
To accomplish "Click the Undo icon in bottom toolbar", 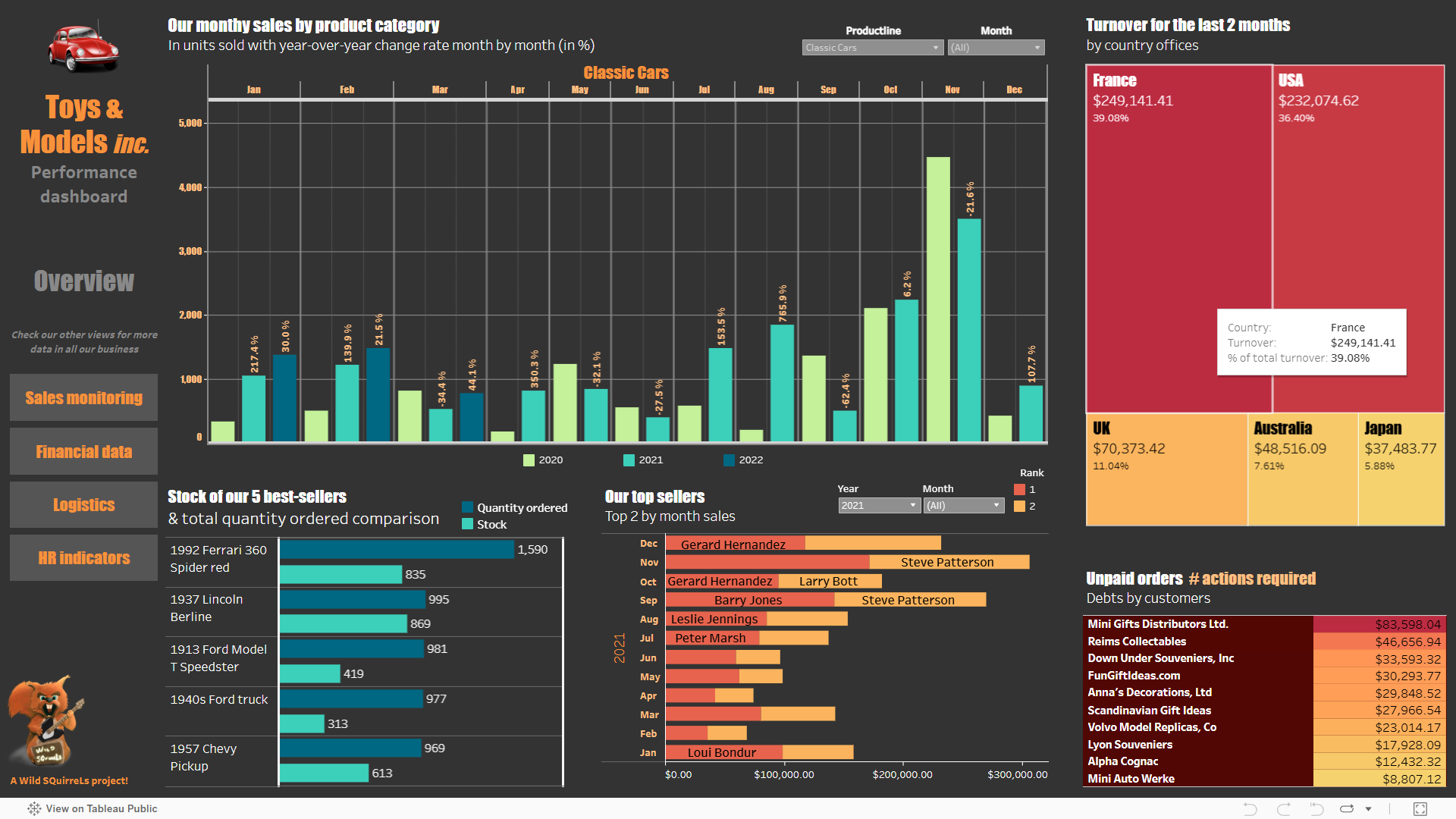I will (1250, 809).
